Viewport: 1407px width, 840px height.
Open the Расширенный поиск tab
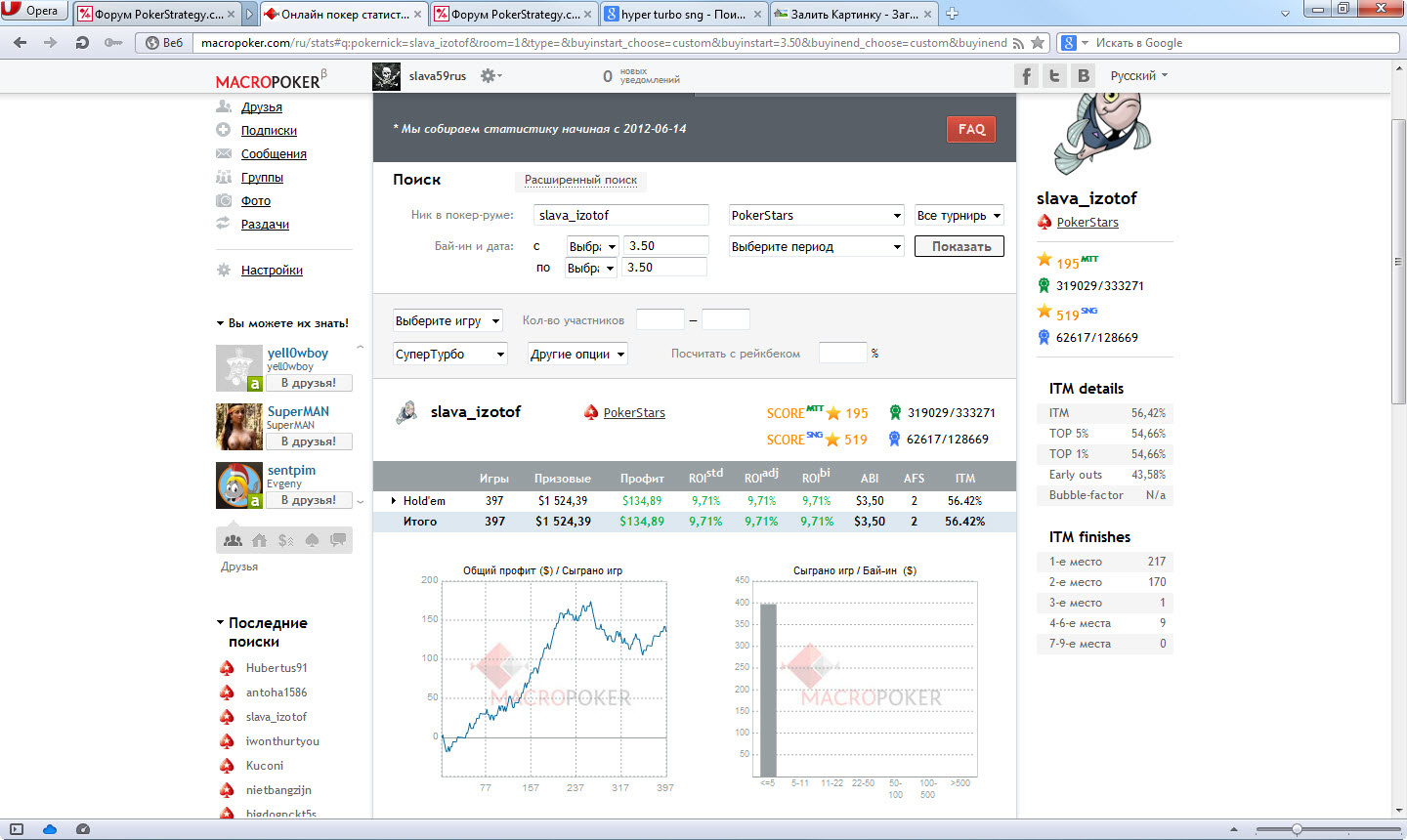point(580,180)
